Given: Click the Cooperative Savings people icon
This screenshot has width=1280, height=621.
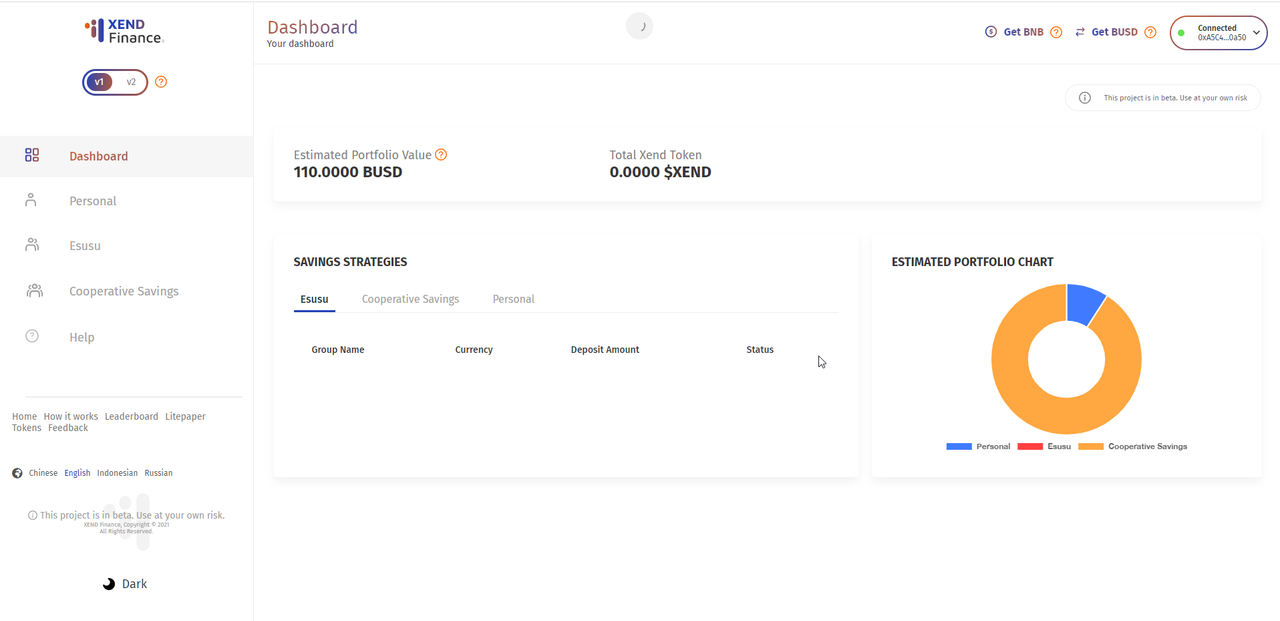Looking at the screenshot, I should (x=34, y=290).
